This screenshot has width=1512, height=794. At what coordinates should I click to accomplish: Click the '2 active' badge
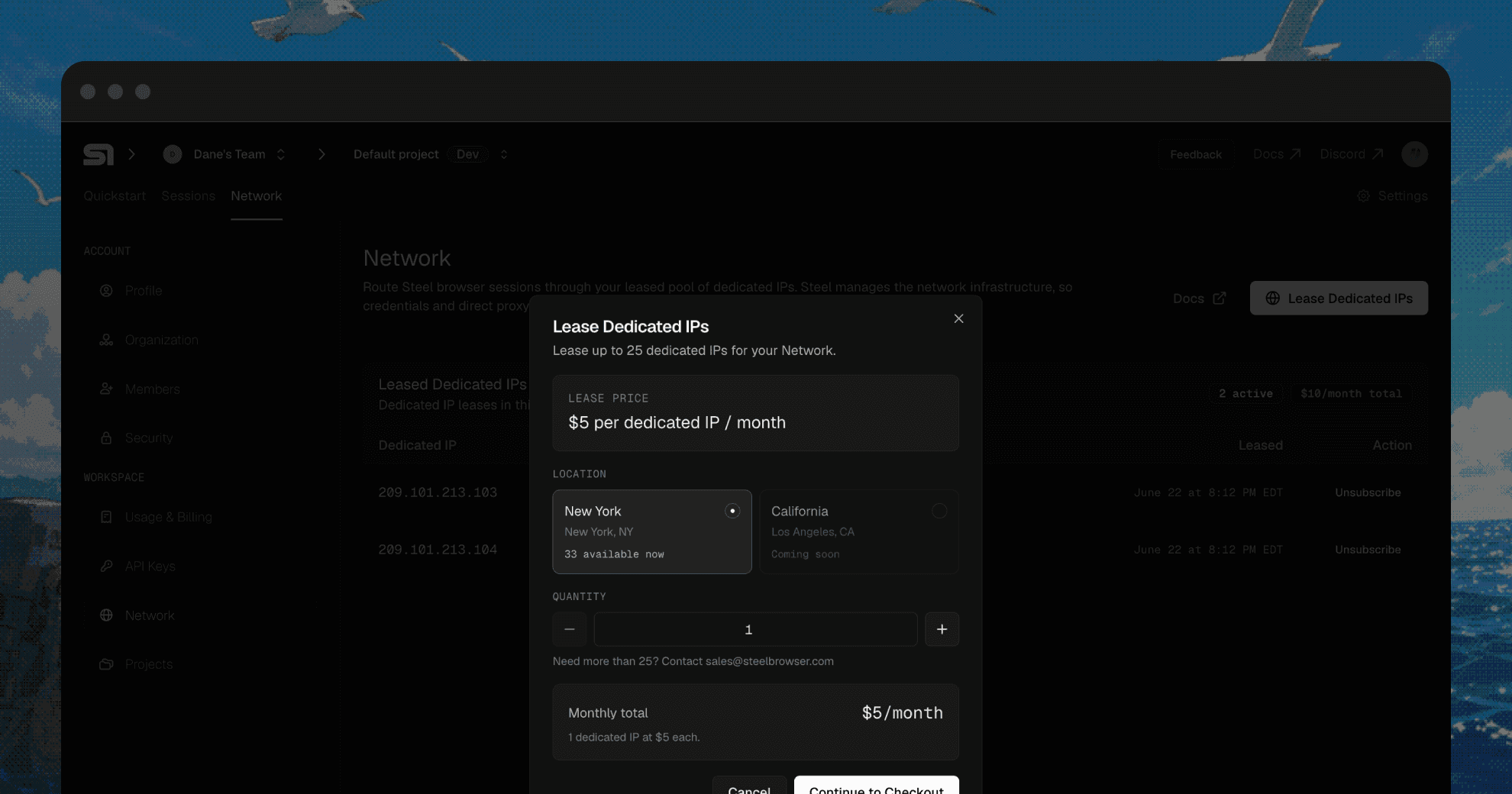pyautogui.click(x=1245, y=394)
